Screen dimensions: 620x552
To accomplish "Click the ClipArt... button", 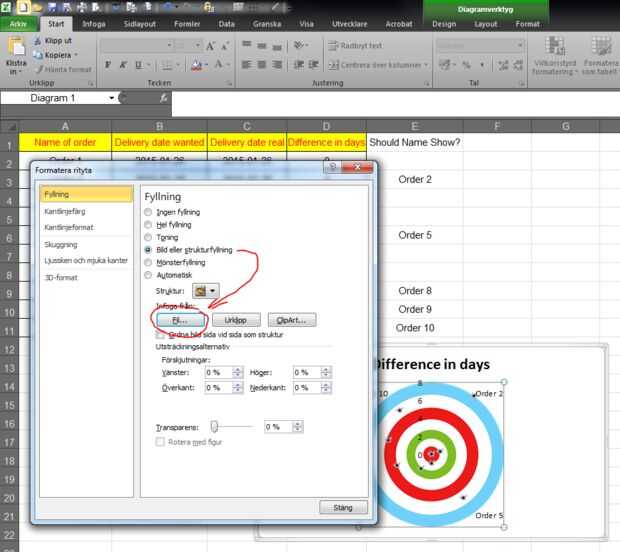I will [x=292, y=320].
